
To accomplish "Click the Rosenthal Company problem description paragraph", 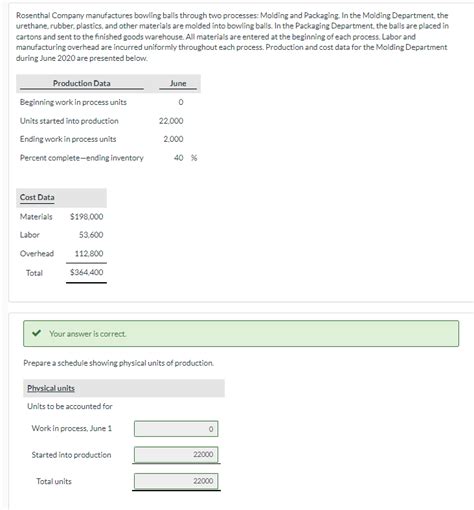I will [232, 37].
